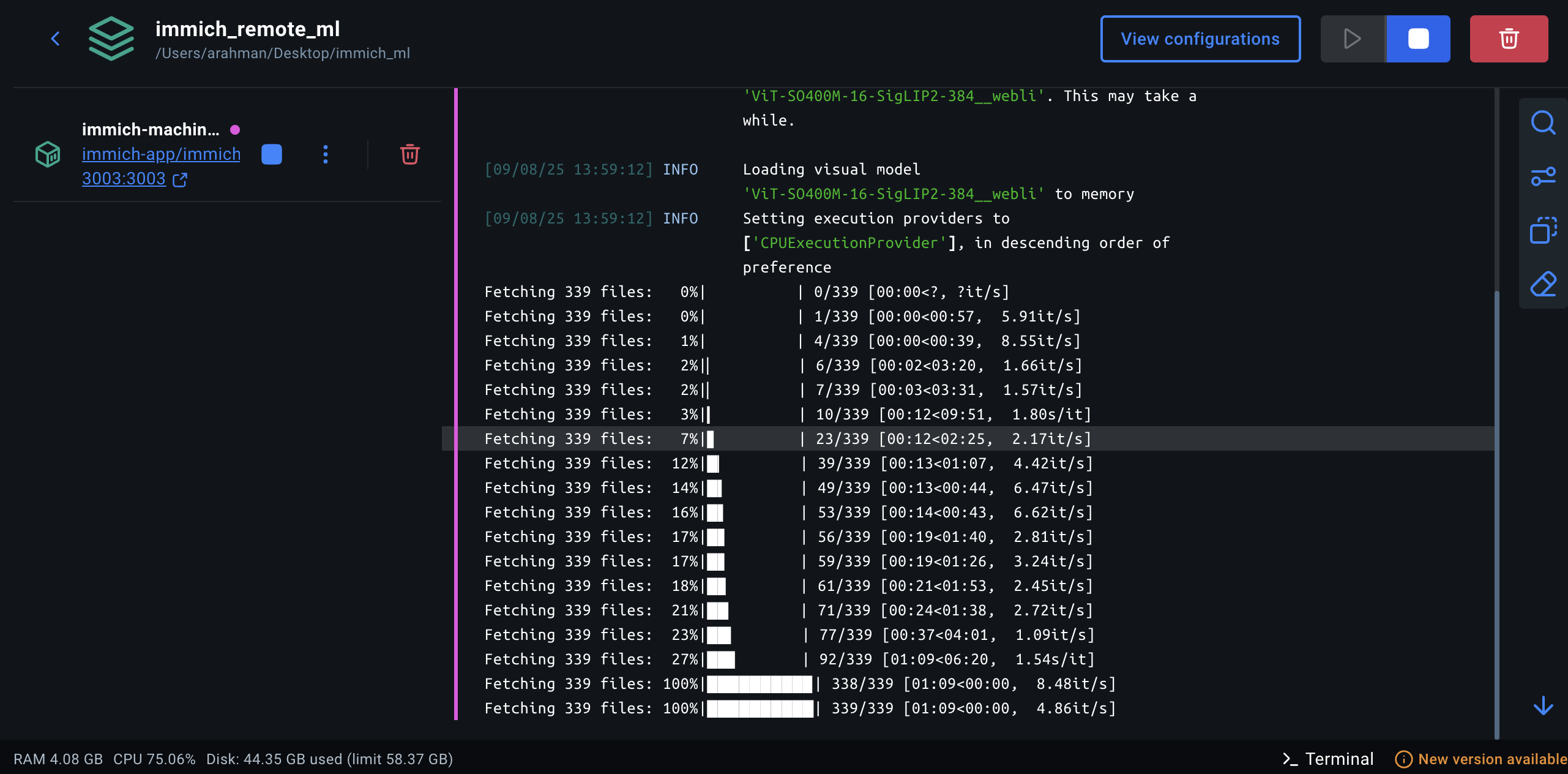This screenshot has width=1568, height=774.
Task: Click the New version available notice
Action: pyautogui.click(x=1481, y=759)
